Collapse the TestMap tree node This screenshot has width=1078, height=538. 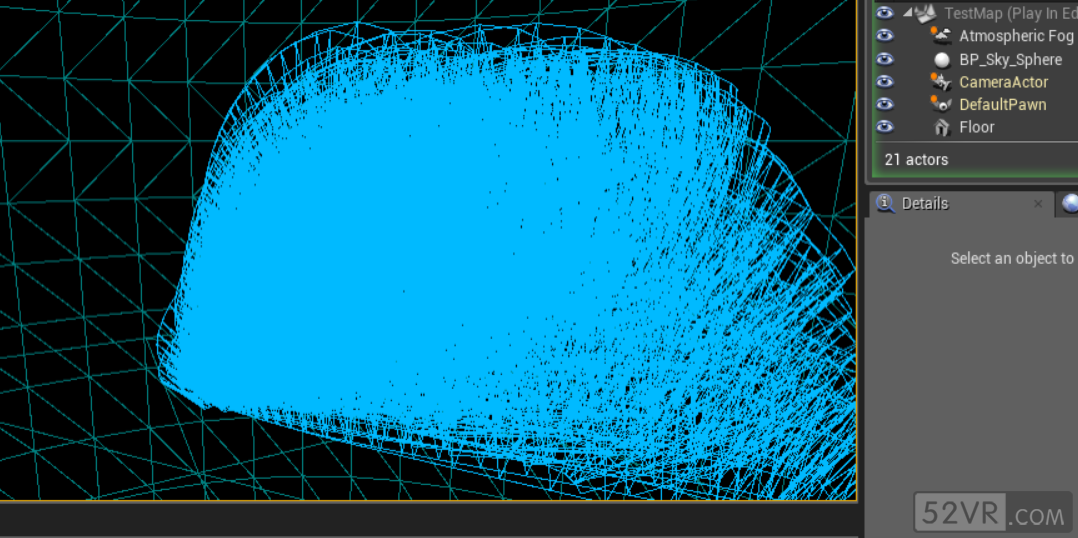[x=907, y=13]
